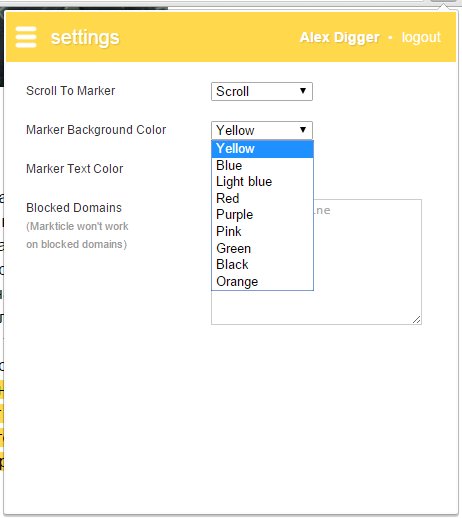
Task: Open the hamburger menu icon
Action: coord(26,37)
